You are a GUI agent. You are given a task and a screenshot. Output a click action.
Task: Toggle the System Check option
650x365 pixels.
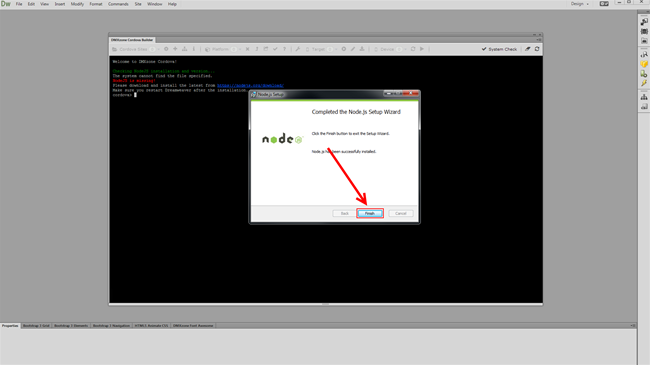pos(499,49)
